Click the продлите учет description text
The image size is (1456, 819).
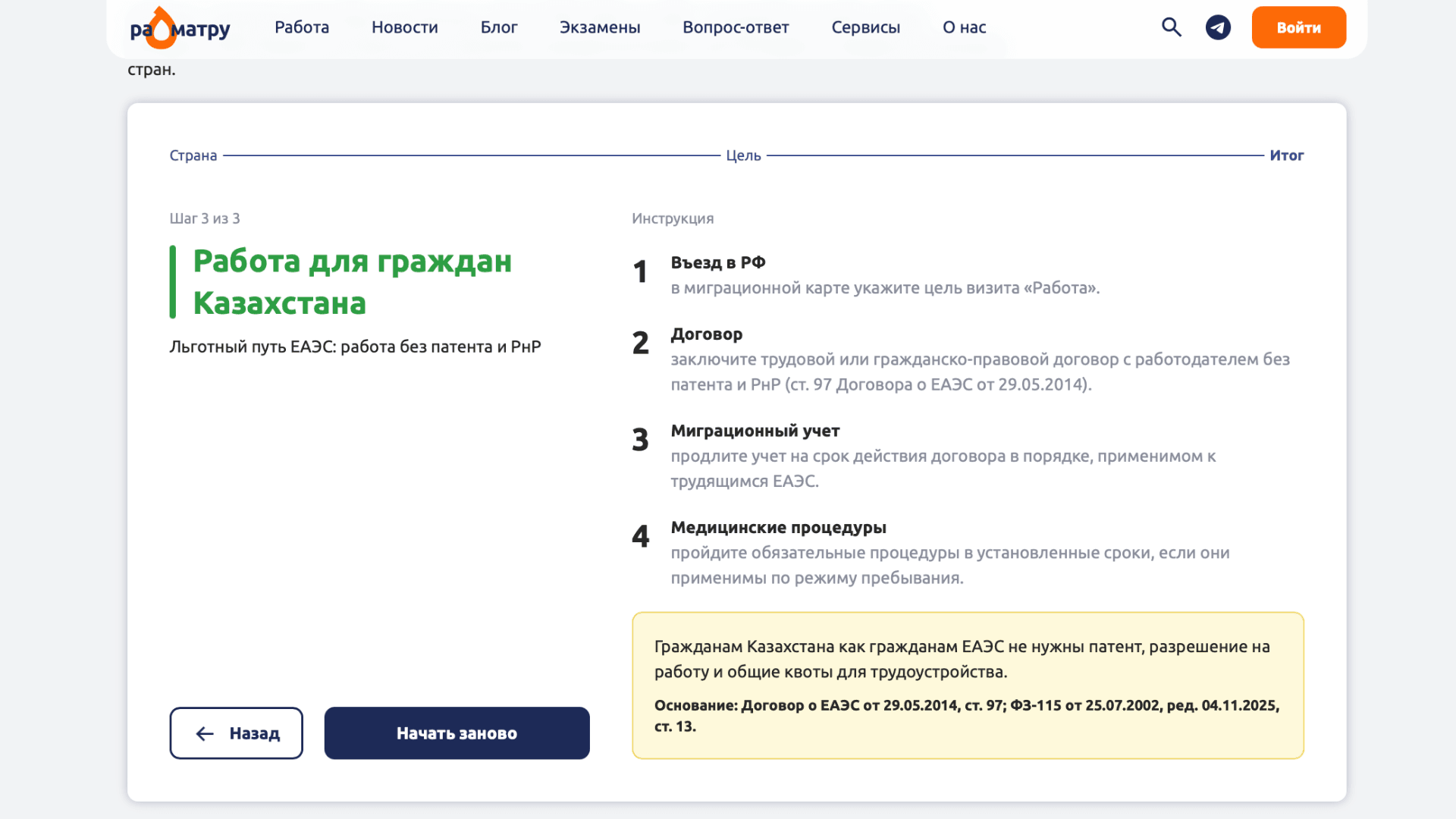(x=943, y=469)
